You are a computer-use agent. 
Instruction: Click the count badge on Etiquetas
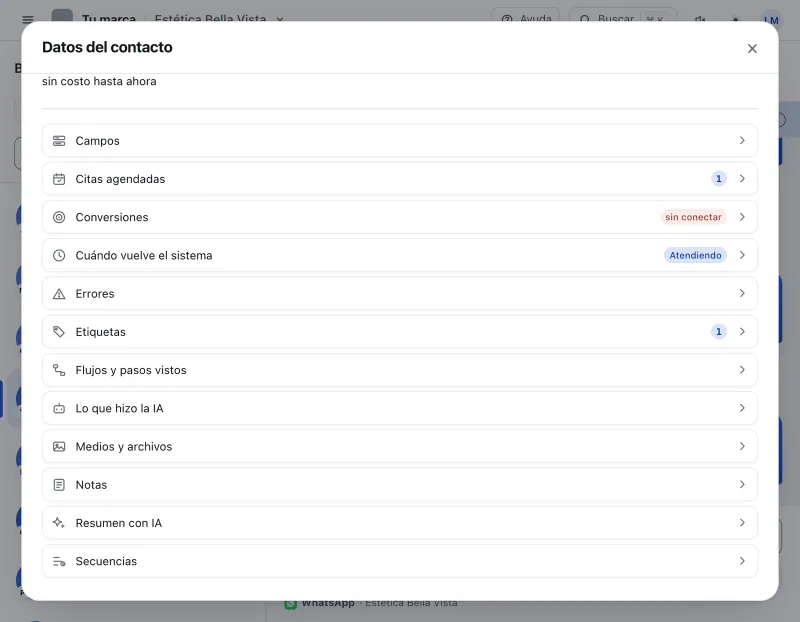pyautogui.click(x=718, y=332)
